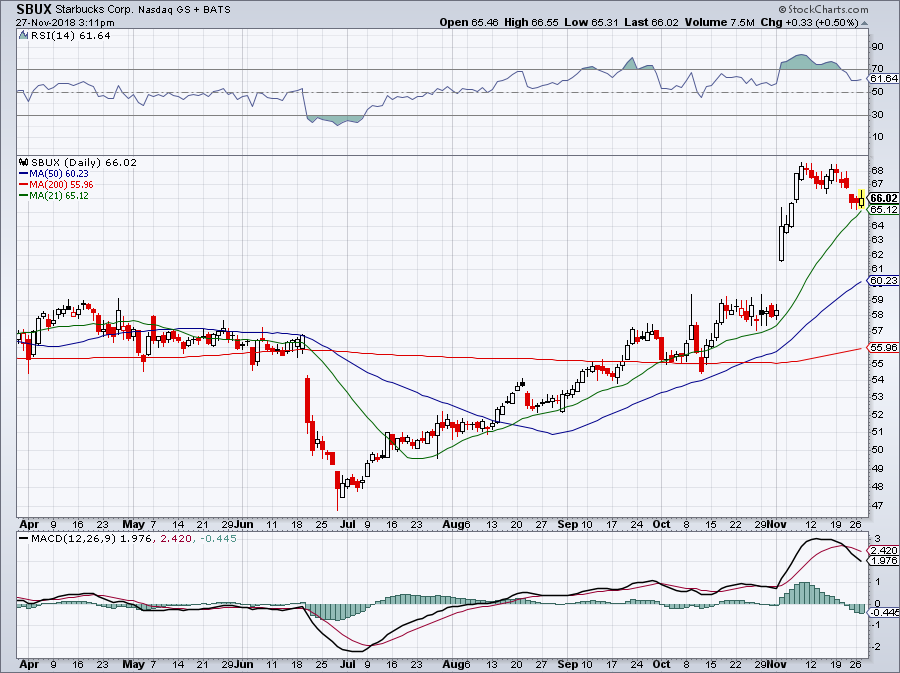Select the blue MA(50) legend swatch

tap(23, 174)
